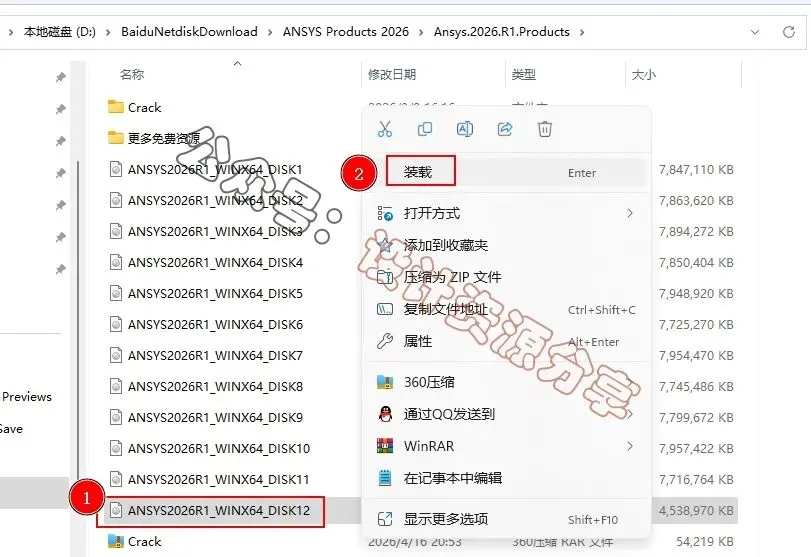
Task: Click the 打开方式 icon
Action: coord(385,213)
